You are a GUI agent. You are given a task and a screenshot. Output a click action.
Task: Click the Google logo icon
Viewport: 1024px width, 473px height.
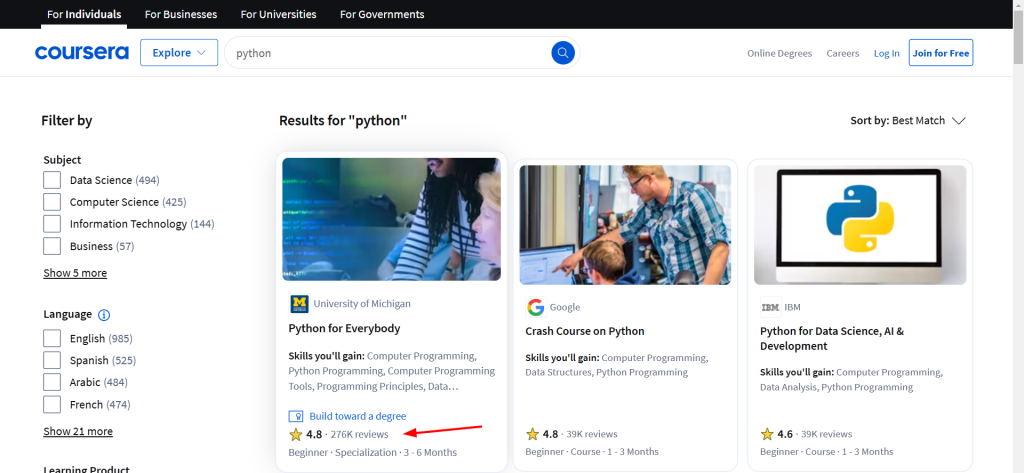coord(536,307)
